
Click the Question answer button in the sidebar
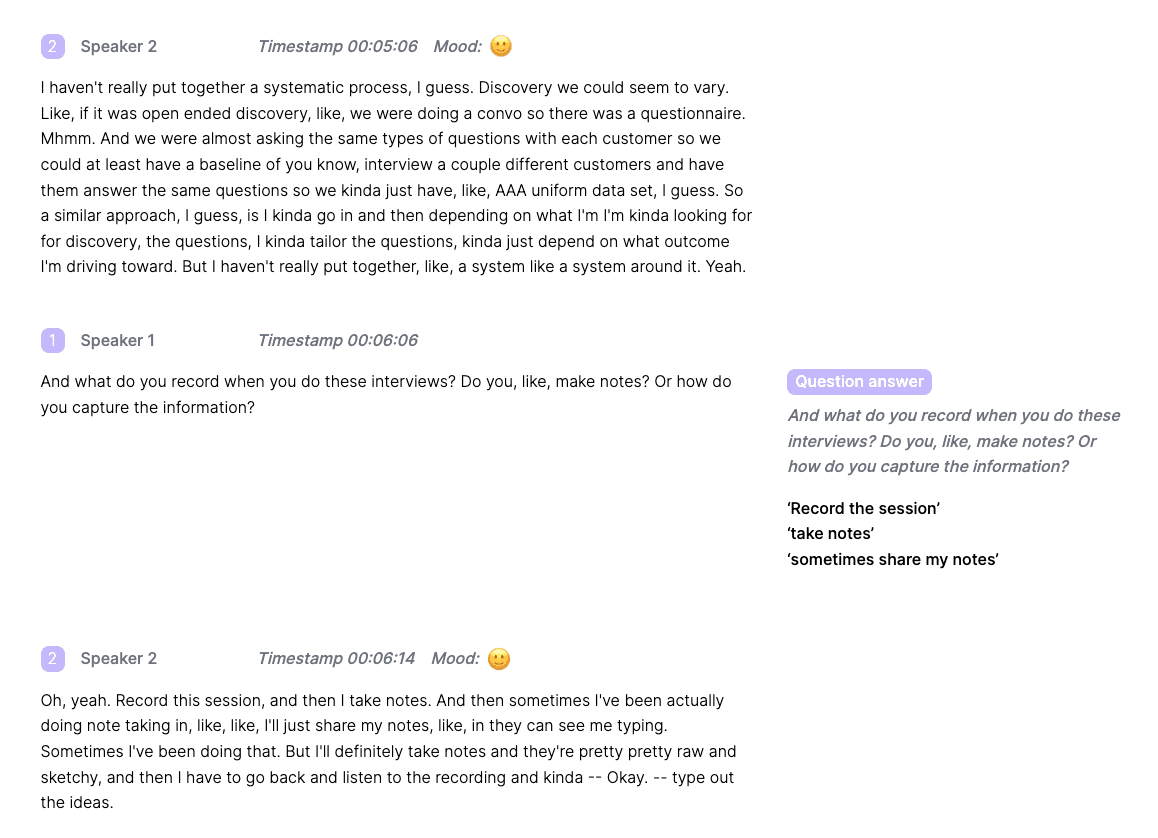tap(859, 381)
